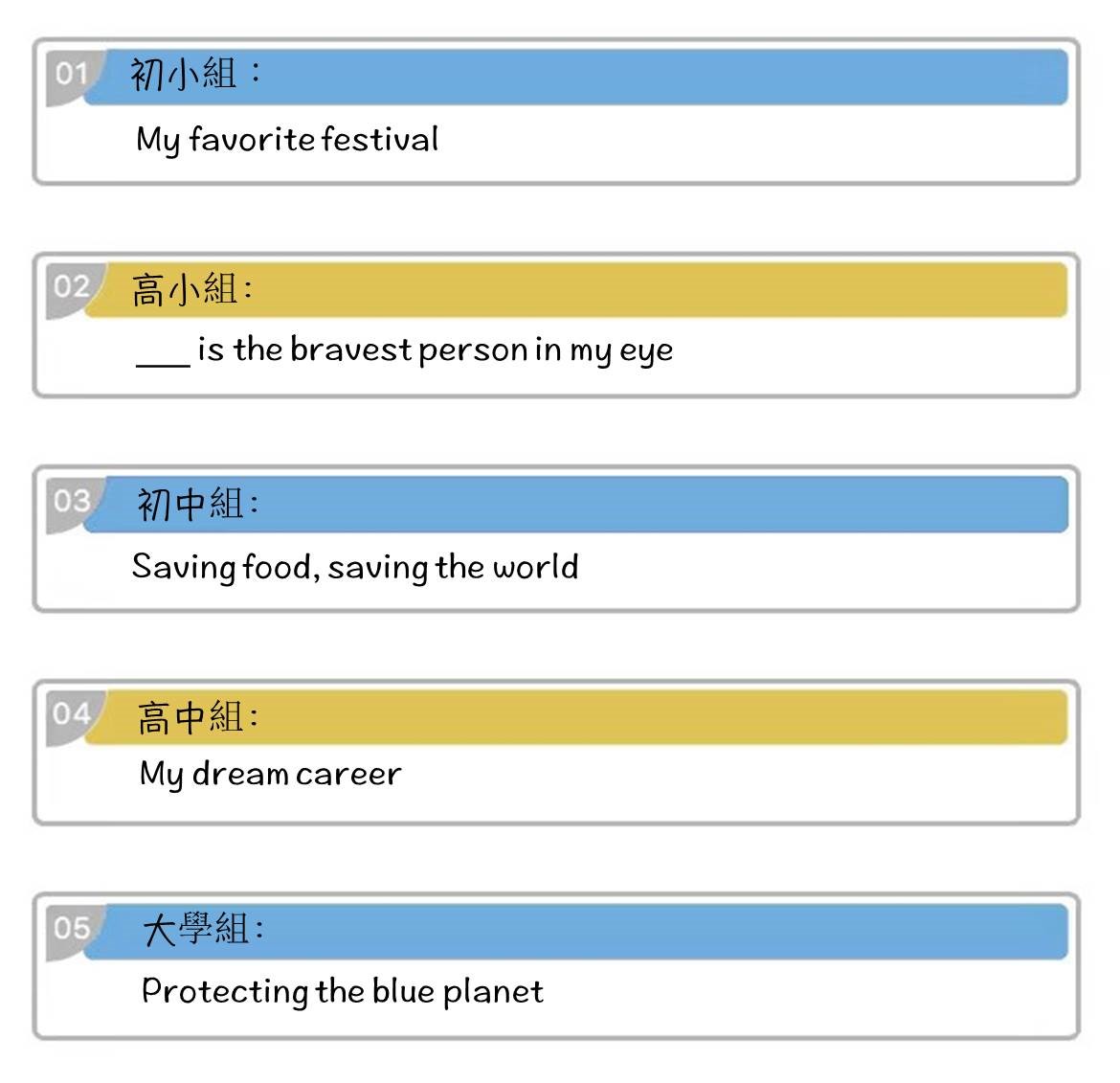This screenshot has width=1120, height=1083.
Task: Select the 初小組 blue header bar
Action: (575, 78)
